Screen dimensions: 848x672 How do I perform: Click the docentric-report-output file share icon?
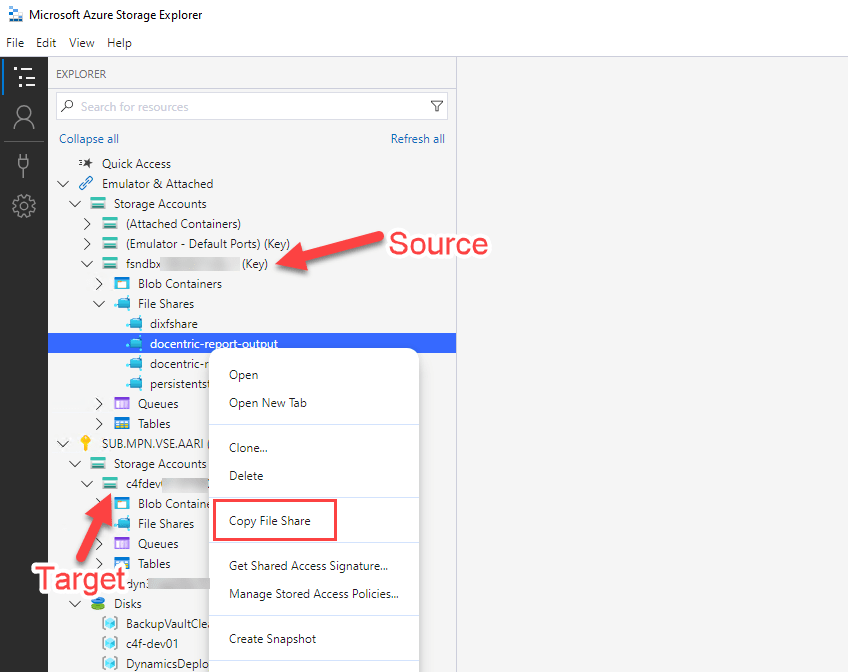(x=135, y=343)
